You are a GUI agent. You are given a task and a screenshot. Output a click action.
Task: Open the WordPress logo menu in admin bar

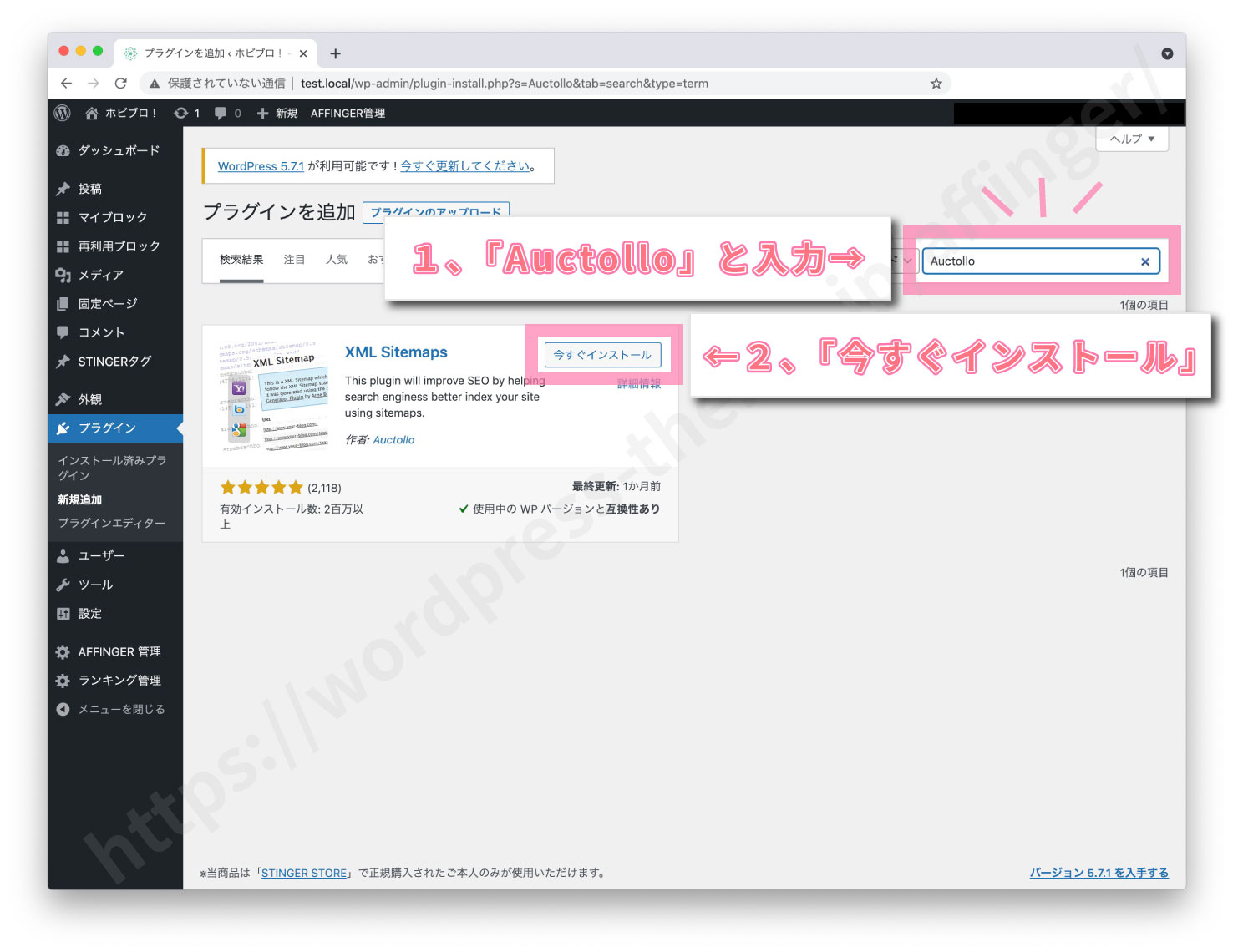(63, 113)
